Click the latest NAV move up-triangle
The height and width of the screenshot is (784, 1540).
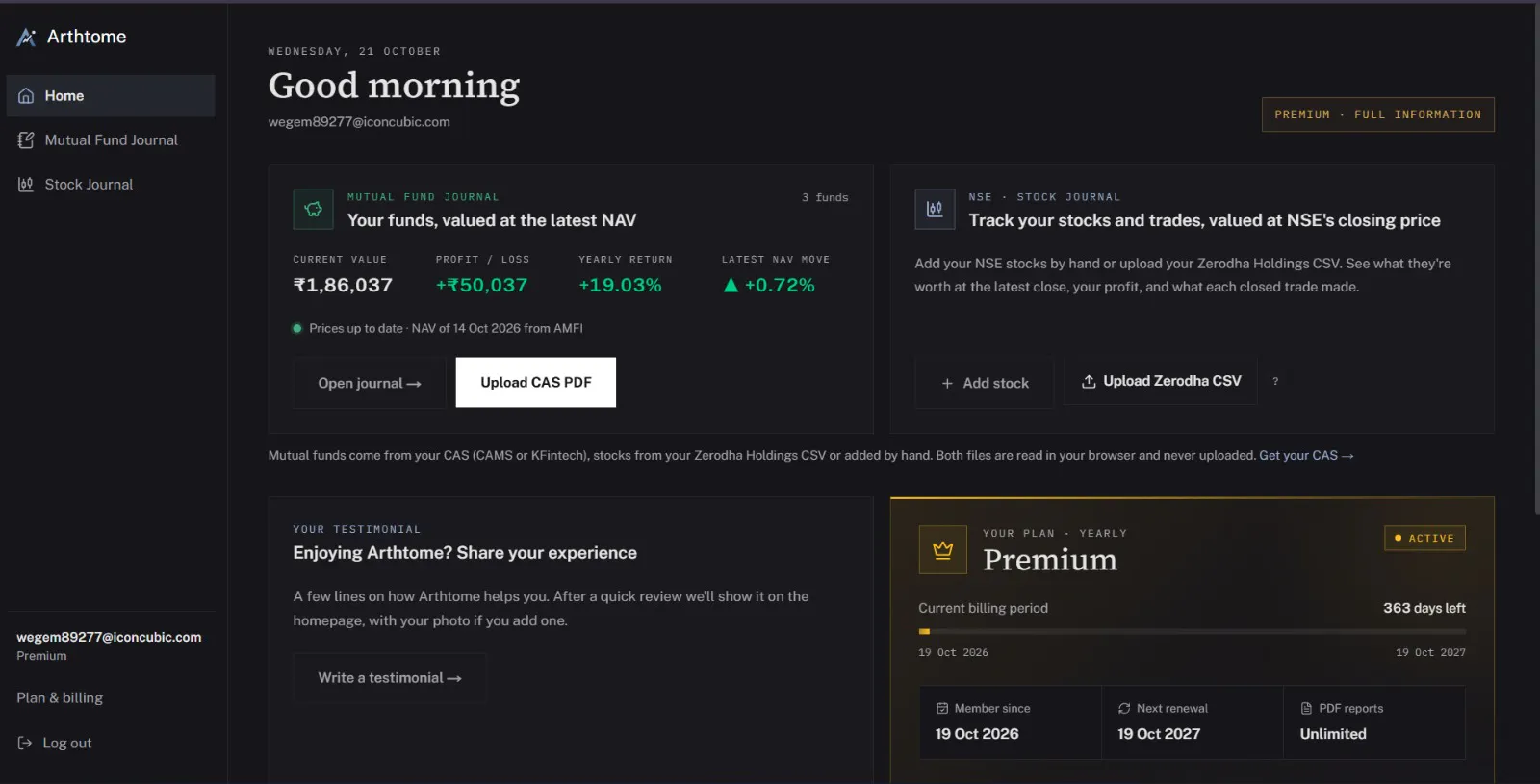click(x=731, y=285)
